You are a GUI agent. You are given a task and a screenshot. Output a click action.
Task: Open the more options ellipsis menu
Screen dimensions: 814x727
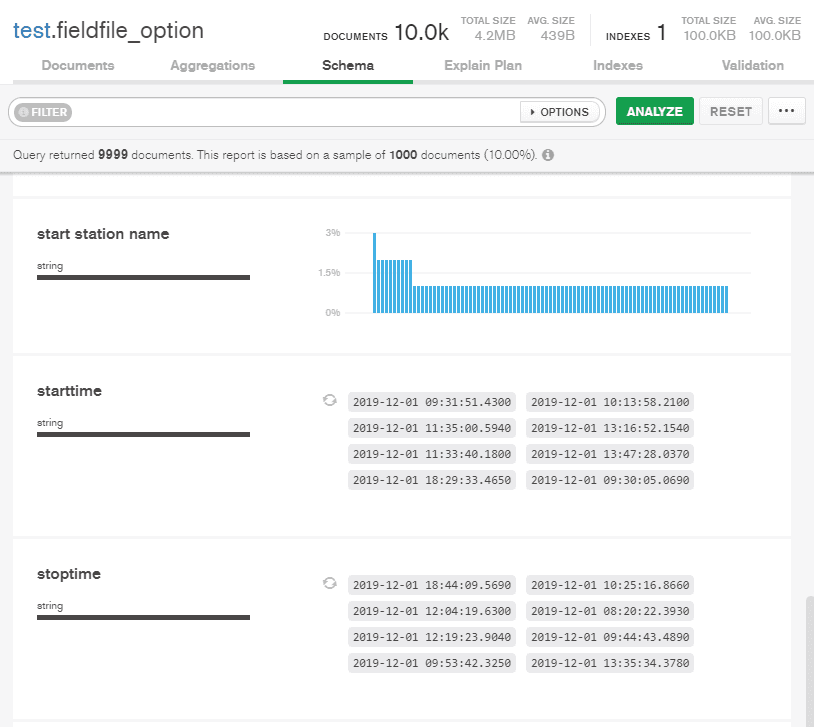(786, 111)
